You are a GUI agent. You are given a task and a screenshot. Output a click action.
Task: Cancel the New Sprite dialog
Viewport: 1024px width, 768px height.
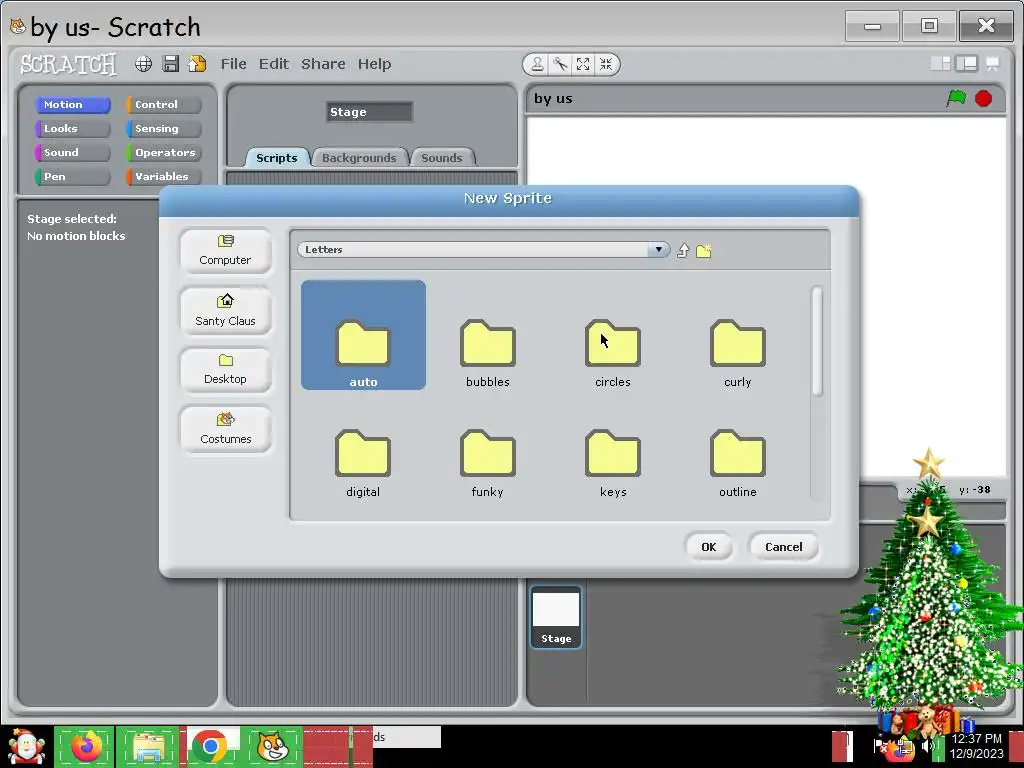(784, 547)
